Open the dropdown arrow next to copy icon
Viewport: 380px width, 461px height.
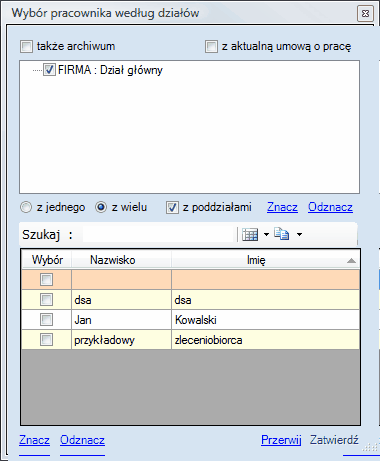299,234
